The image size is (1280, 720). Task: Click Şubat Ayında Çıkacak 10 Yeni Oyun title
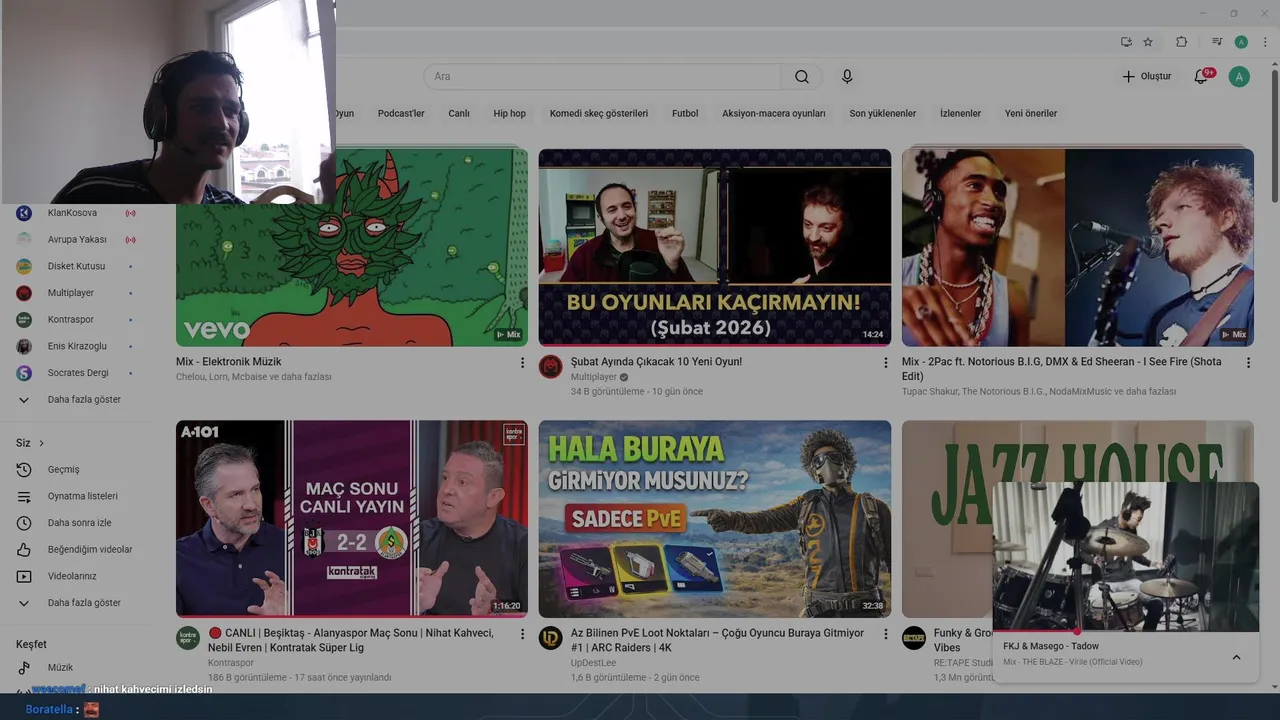656,361
